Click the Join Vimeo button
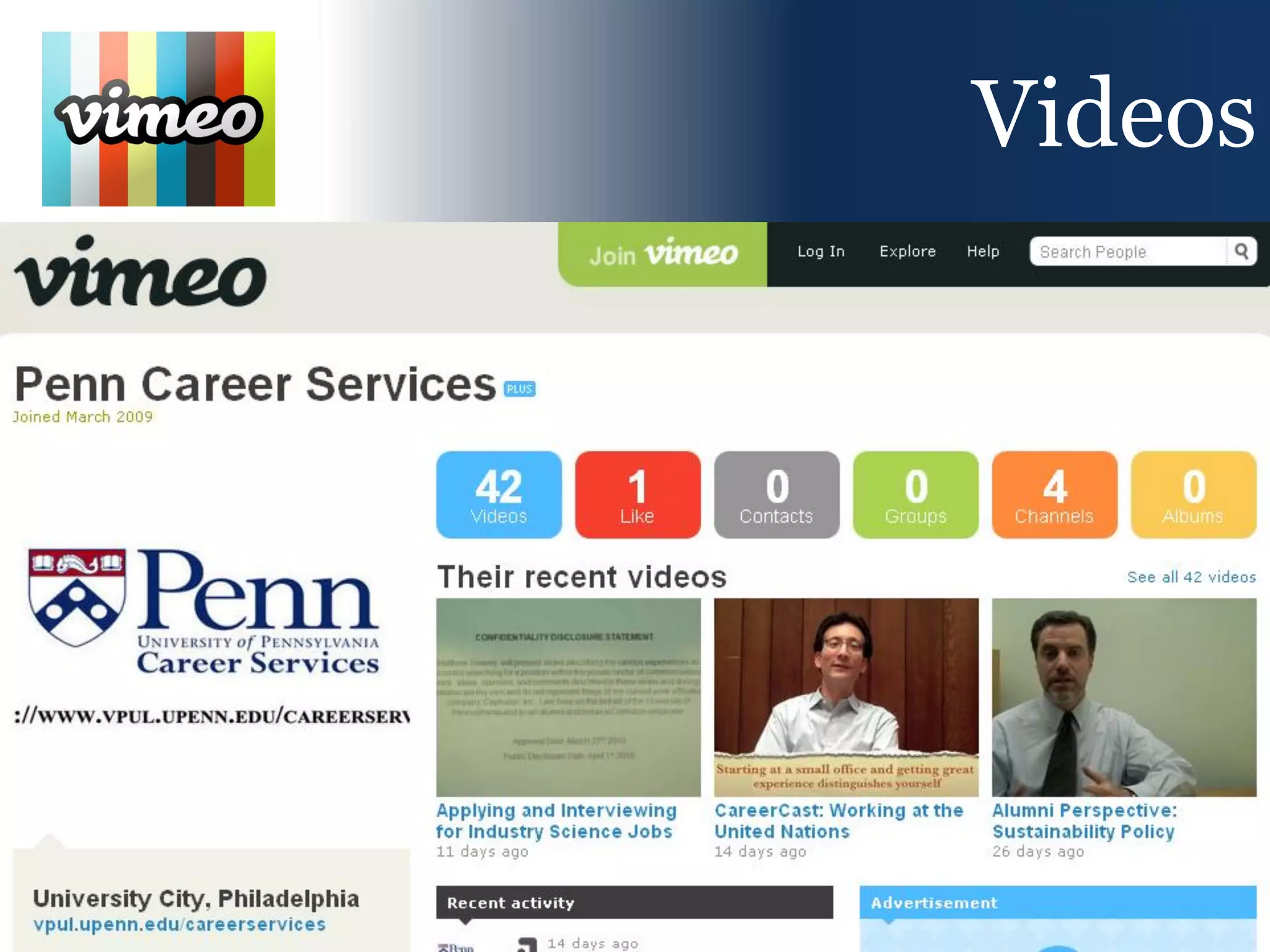The image size is (1270, 952). 662,254
